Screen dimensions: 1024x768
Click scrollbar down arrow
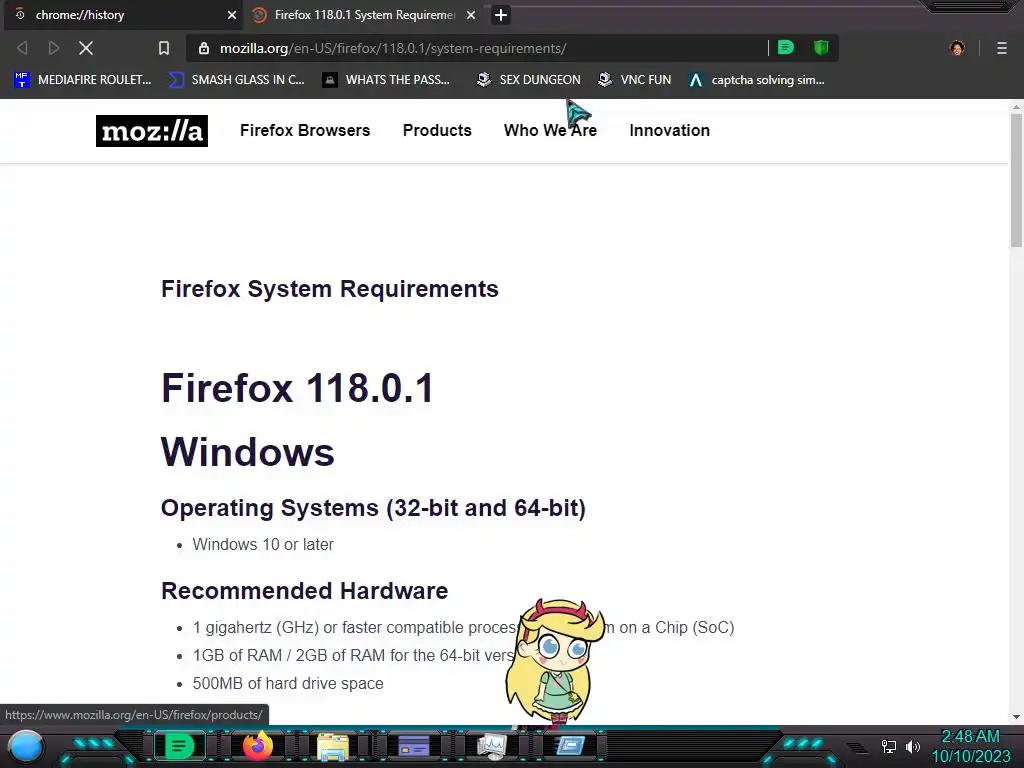coord(1016,716)
